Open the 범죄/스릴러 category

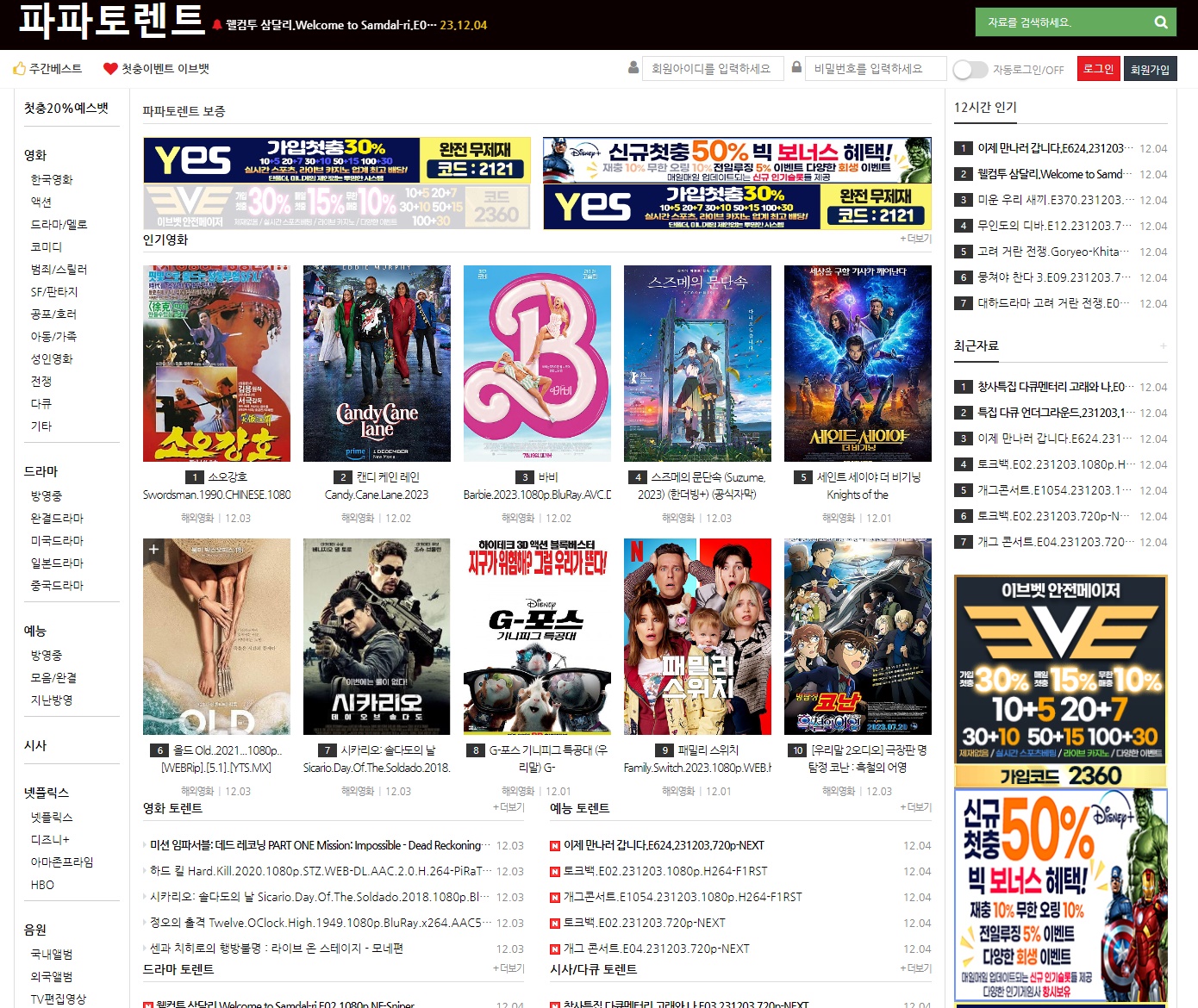(x=59, y=269)
